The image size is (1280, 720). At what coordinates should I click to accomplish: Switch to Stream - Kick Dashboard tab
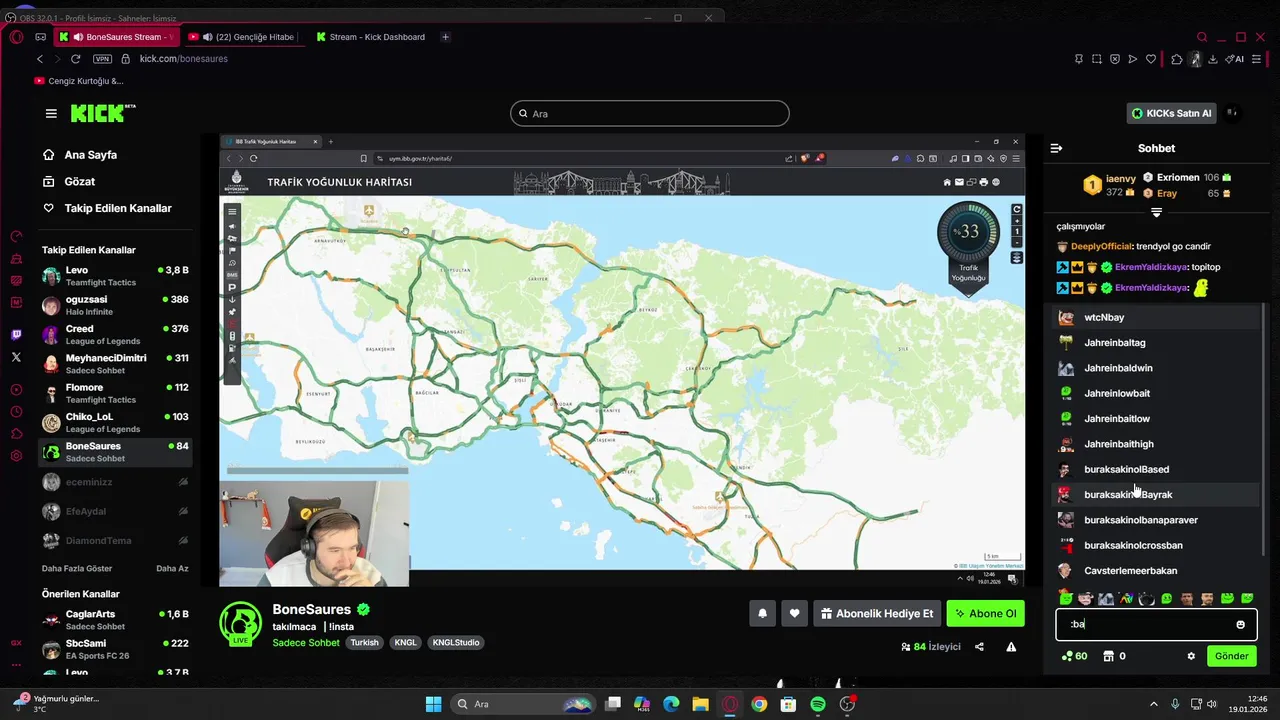pyautogui.click(x=371, y=37)
